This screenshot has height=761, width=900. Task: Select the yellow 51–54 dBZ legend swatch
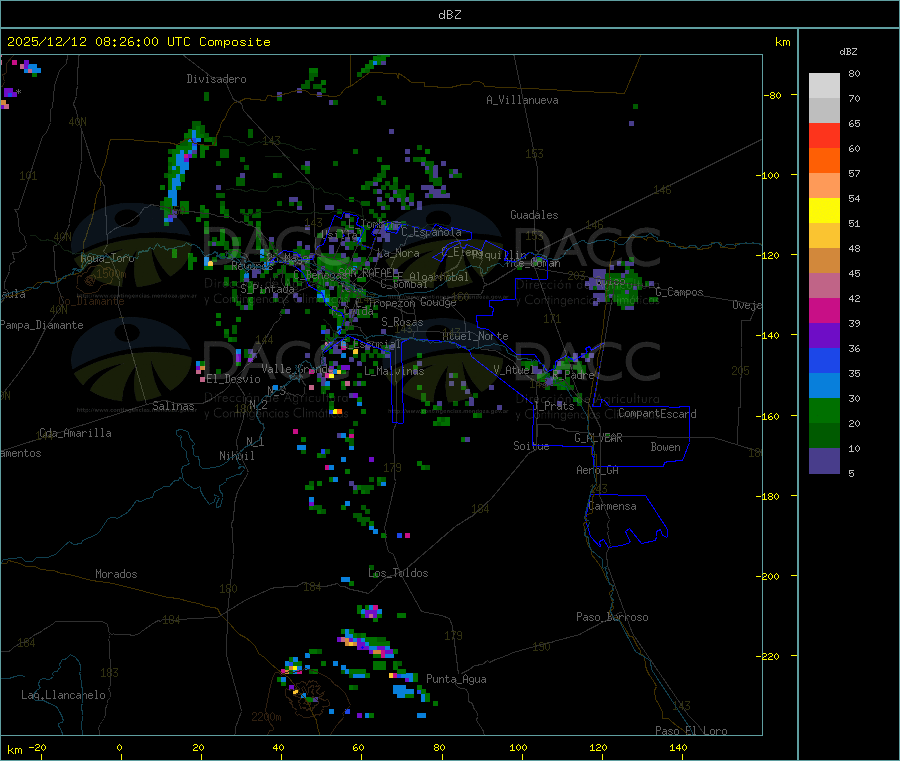[824, 211]
